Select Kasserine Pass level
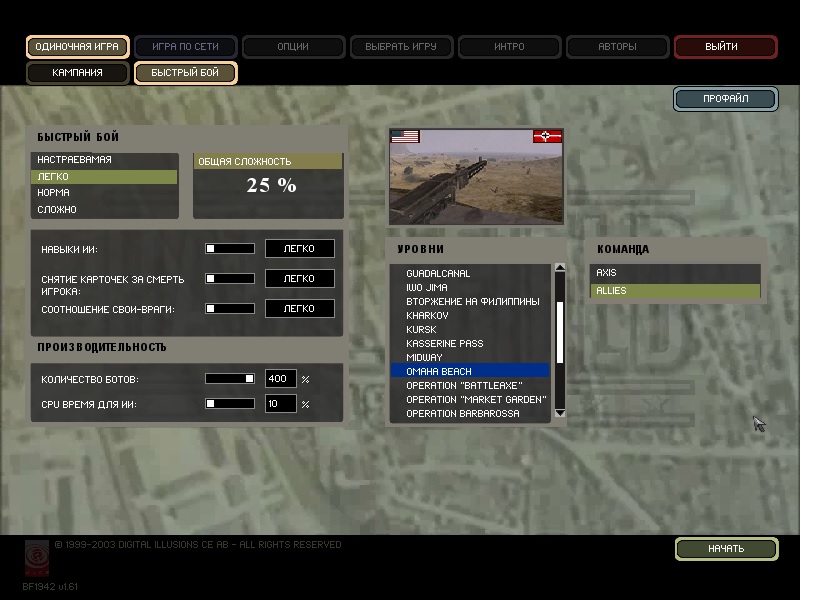The height and width of the screenshot is (600, 819). coord(470,344)
